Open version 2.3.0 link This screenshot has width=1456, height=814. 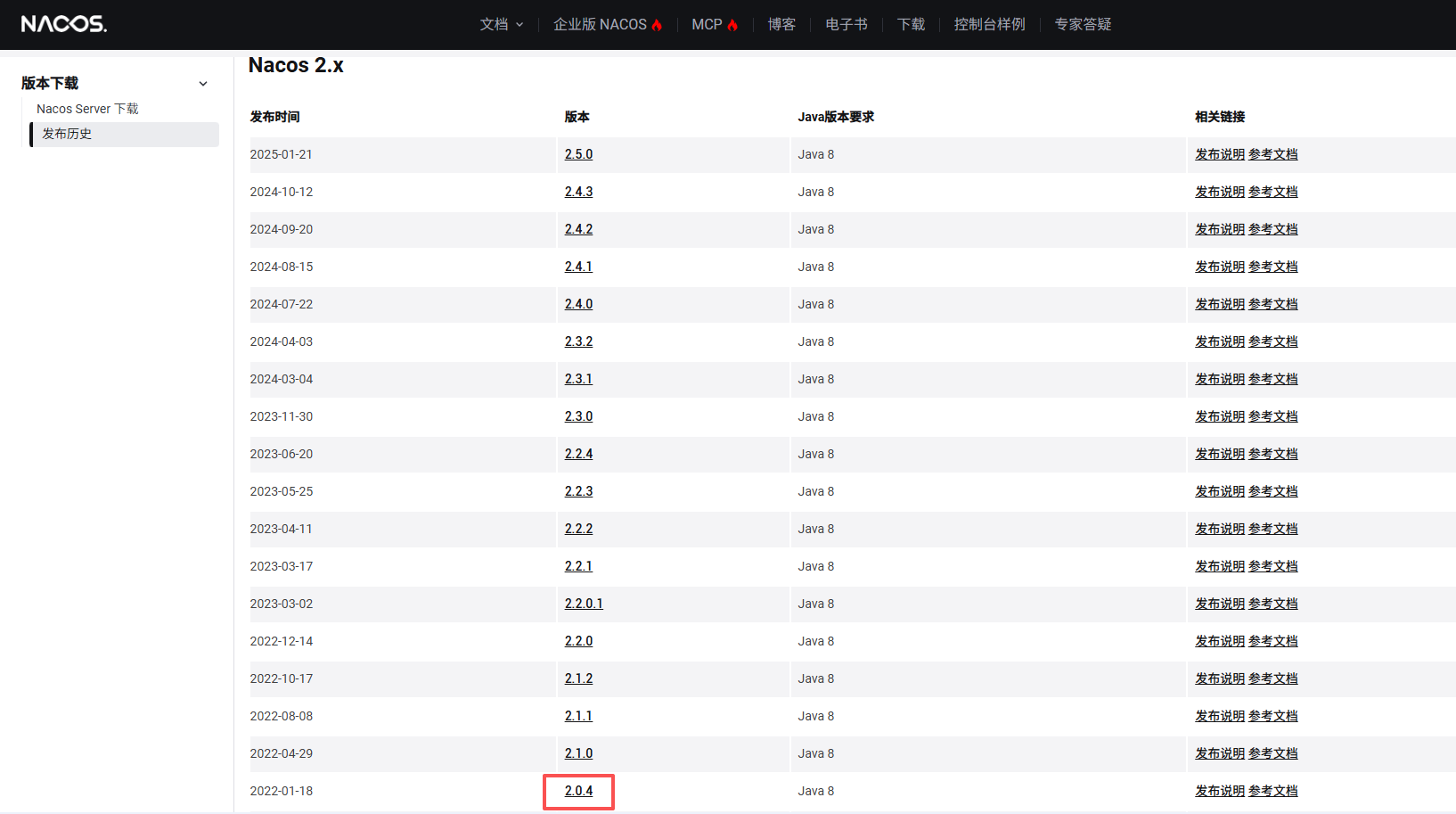click(578, 416)
